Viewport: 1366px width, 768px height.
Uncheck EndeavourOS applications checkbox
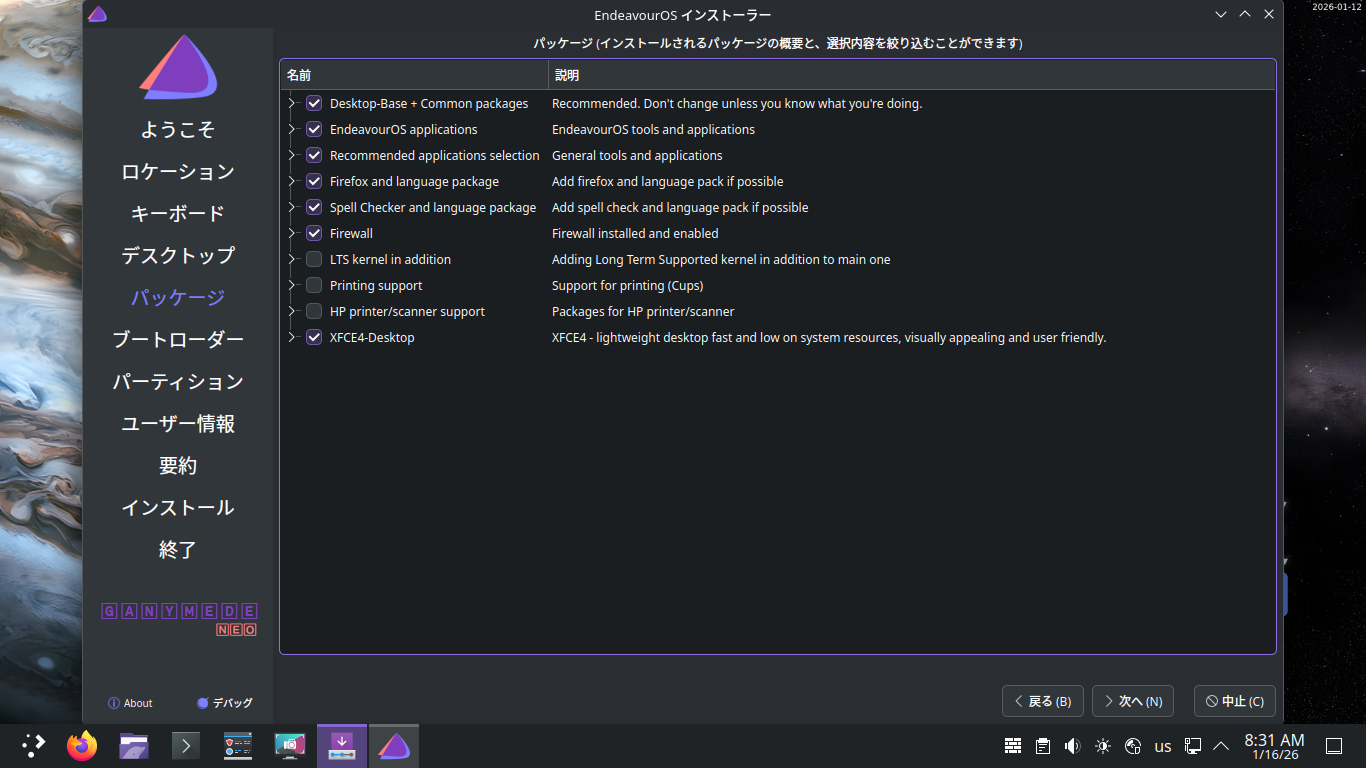[x=314, y=129]
